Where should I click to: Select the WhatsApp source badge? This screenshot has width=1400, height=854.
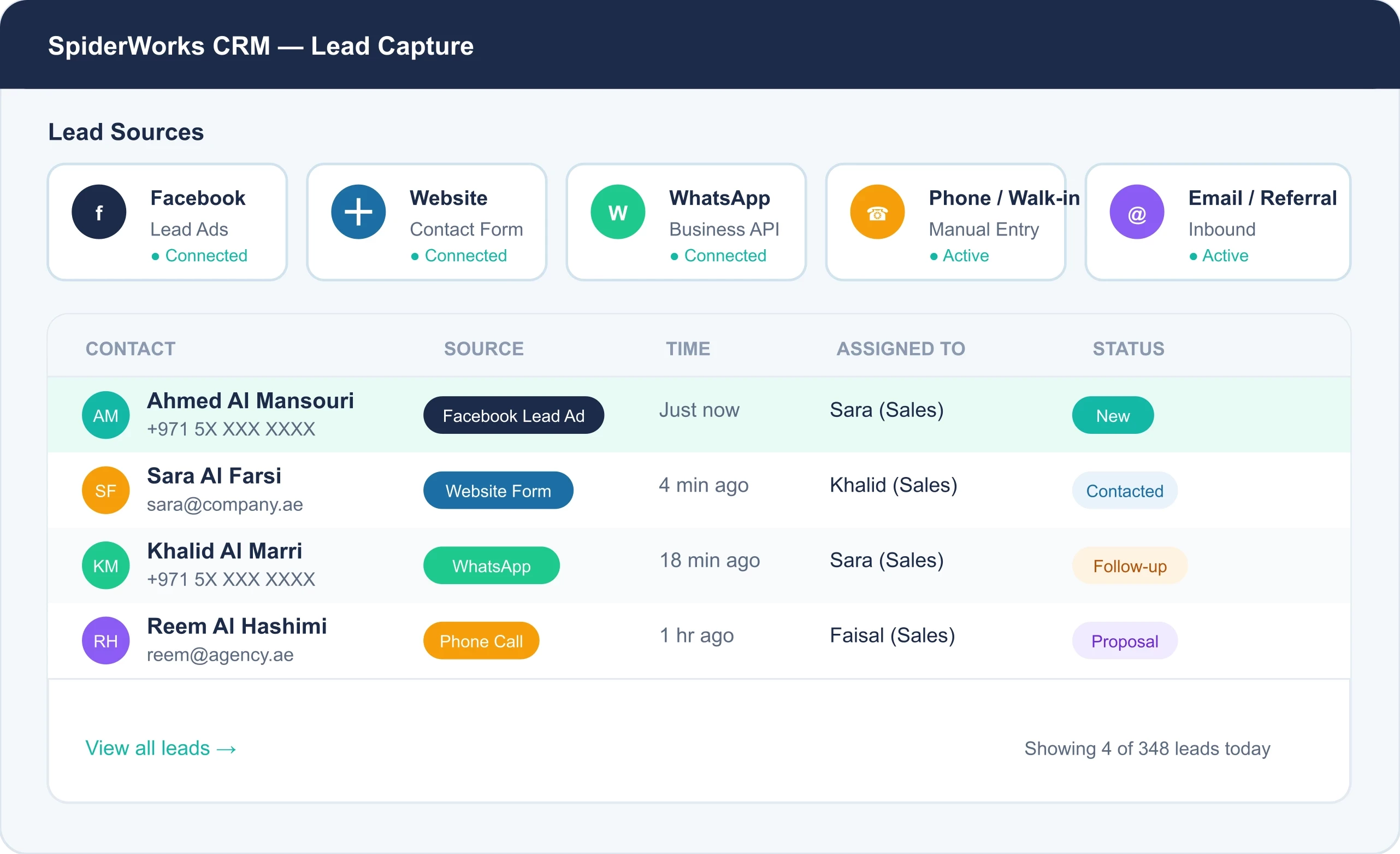point(492,566)
